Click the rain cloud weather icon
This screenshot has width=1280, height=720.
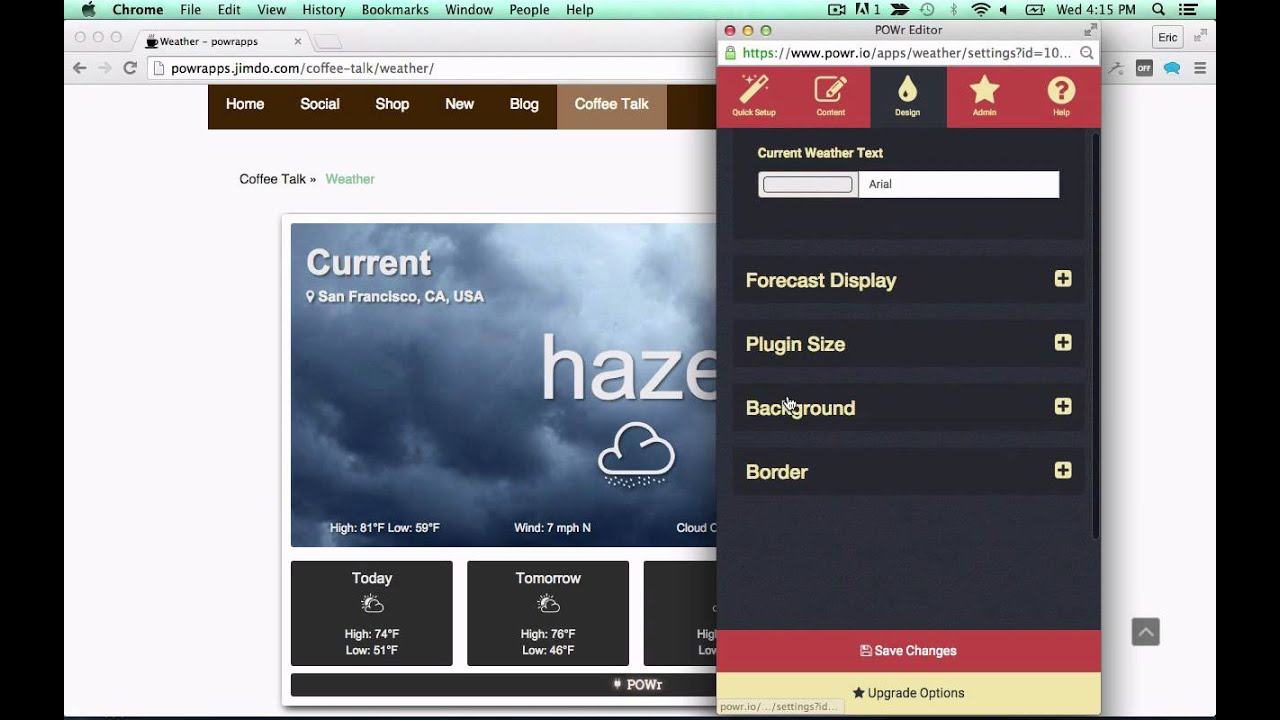(636, 455)
